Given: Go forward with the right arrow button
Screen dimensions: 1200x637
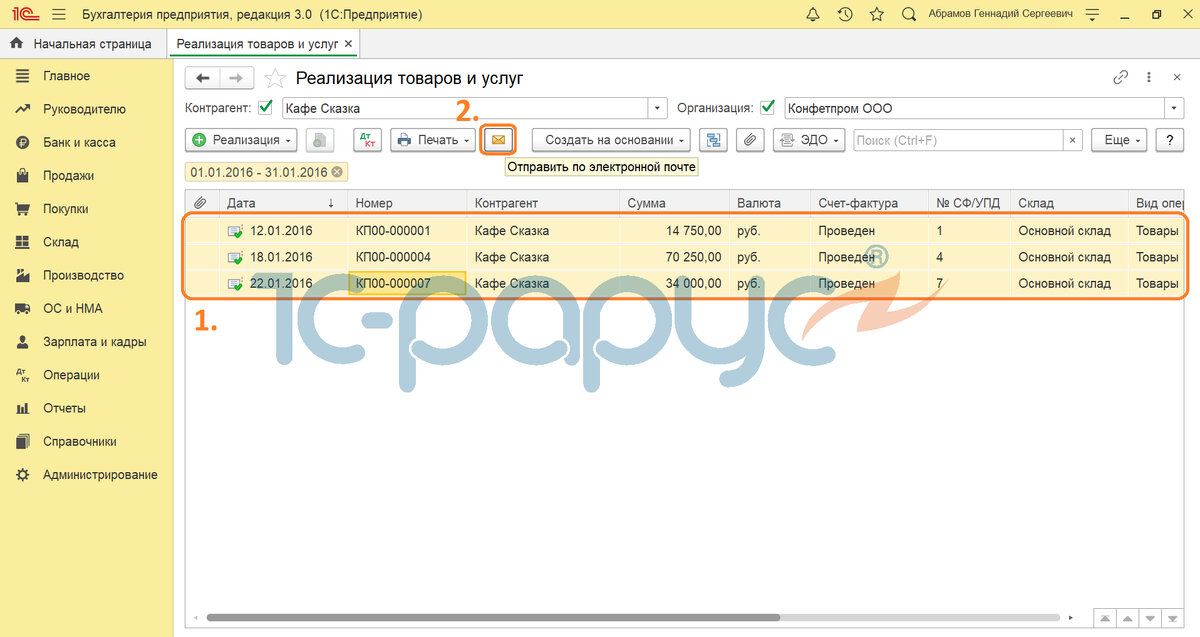Looking at the screenshot, I should tap(237, 78).
